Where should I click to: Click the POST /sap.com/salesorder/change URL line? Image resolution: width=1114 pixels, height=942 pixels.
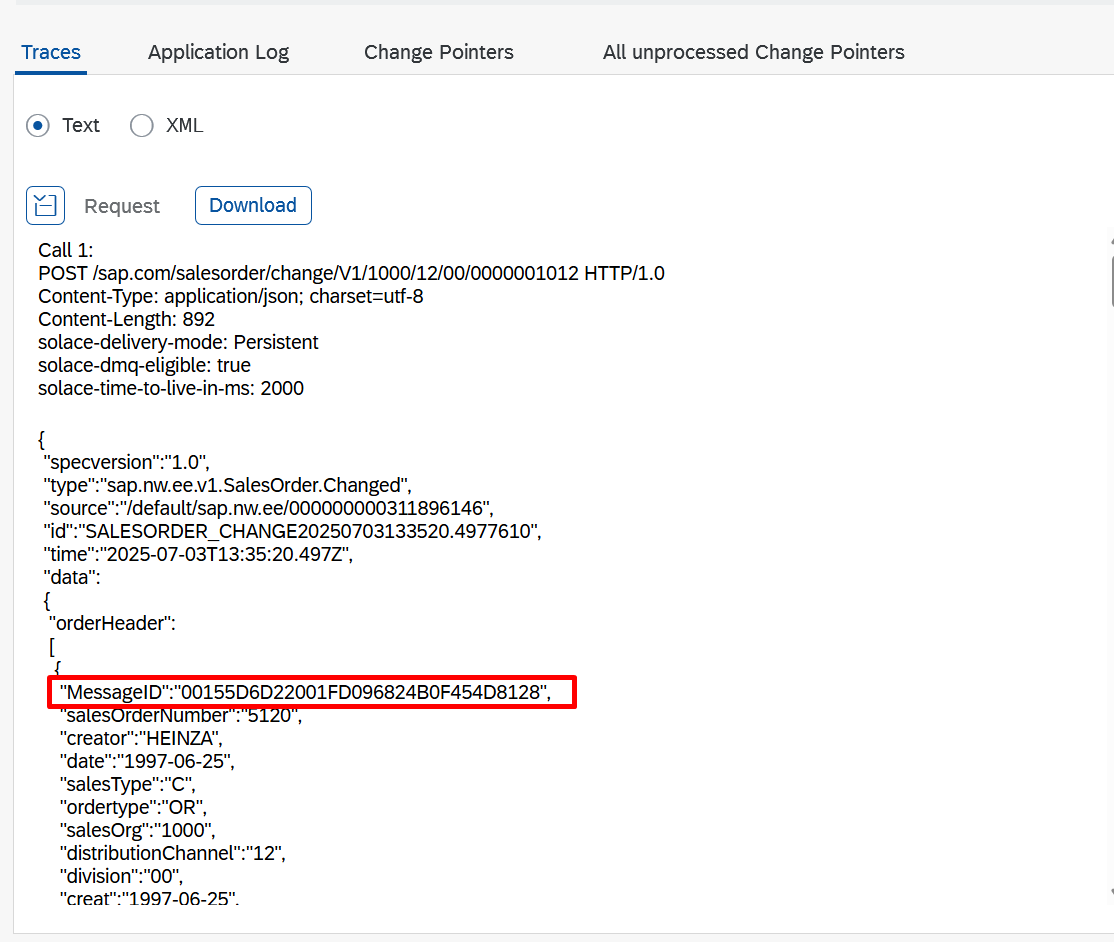(x=351, y=274)
